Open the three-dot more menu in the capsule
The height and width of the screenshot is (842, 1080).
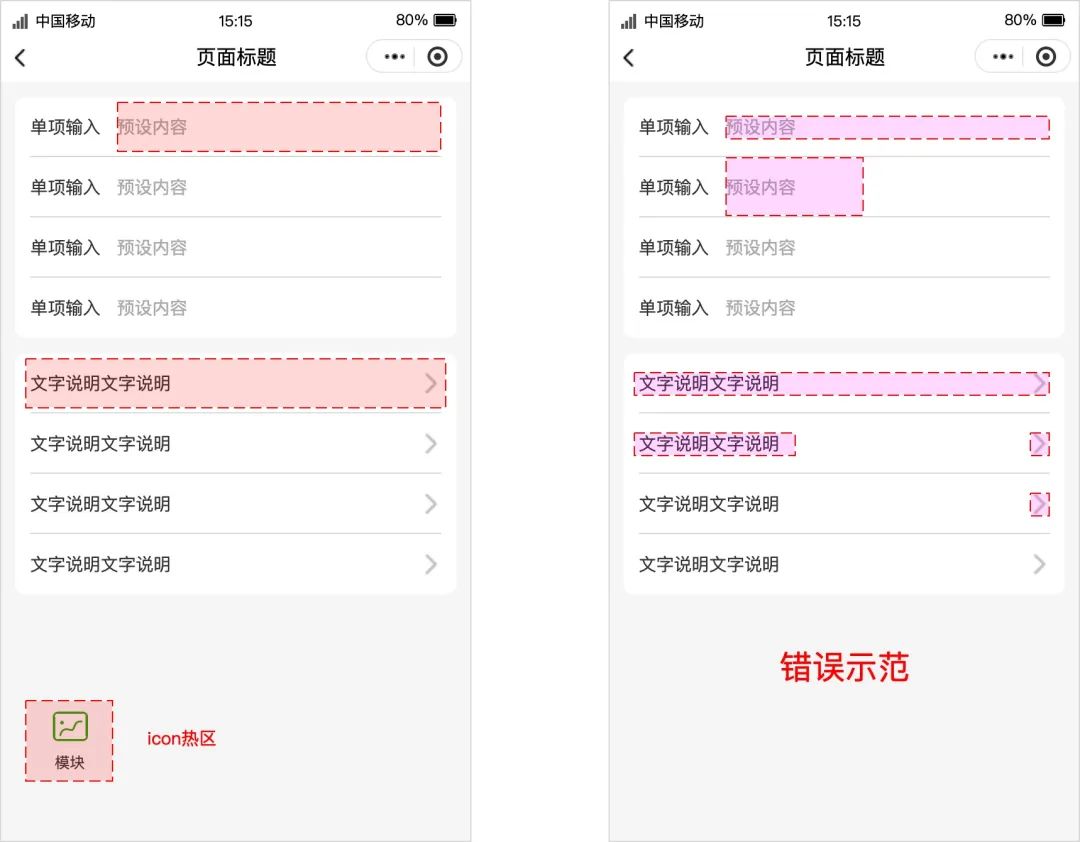coord(393,57)
